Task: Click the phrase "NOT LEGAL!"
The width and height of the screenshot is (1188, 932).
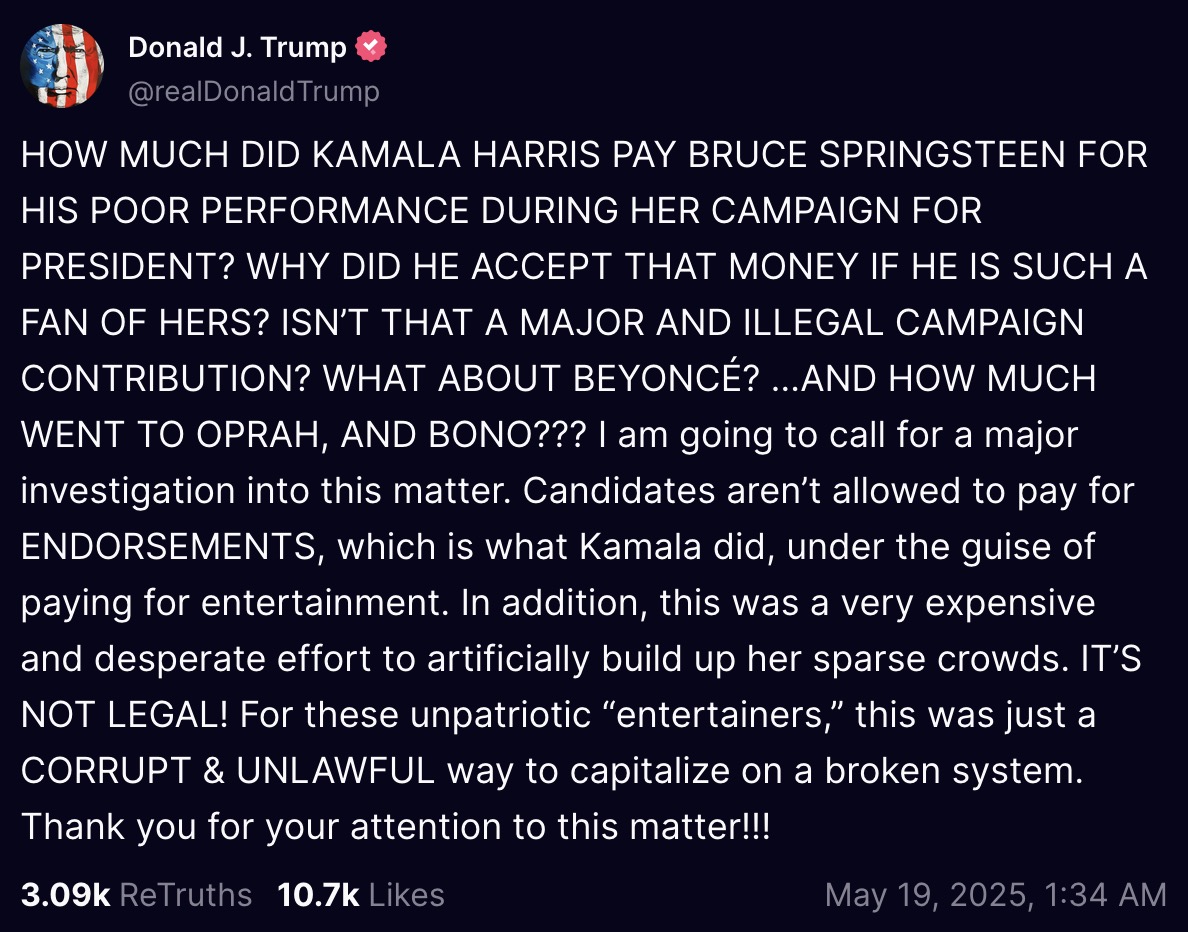Action: tap(125, 715)
